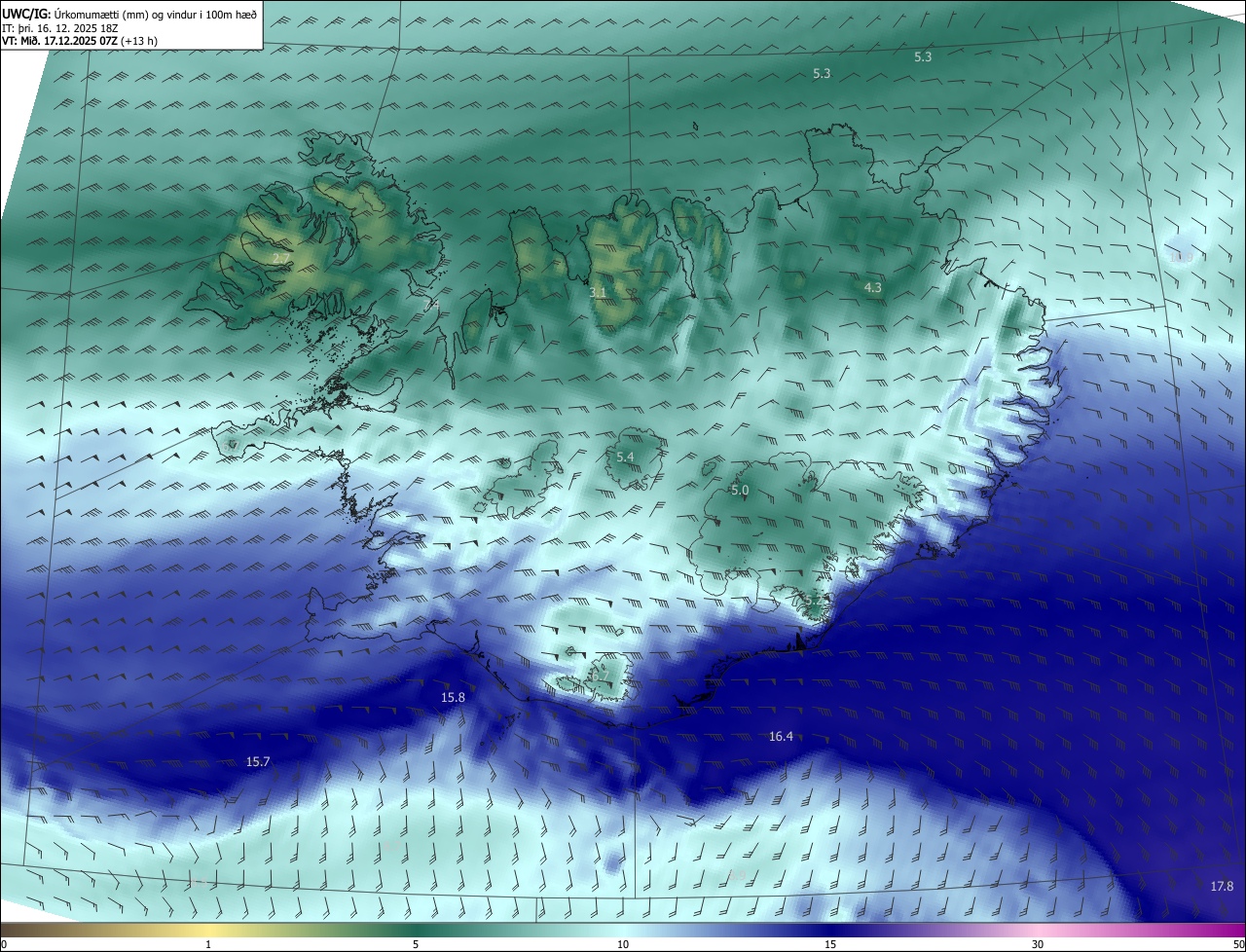This screenshot has width=1246, height=952.
Task: Click the colour scale tick label 1
Action: tap(208, 944)
